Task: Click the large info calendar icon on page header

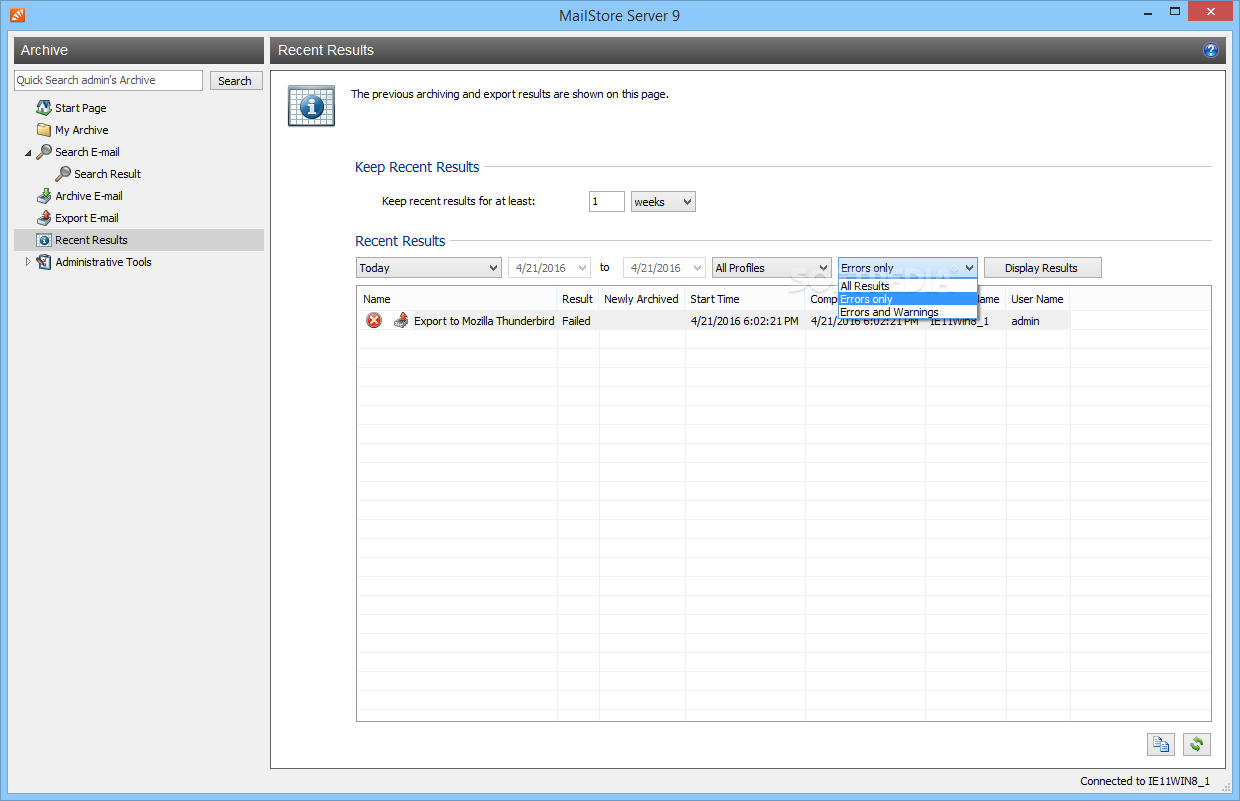Action: (311, 105)
